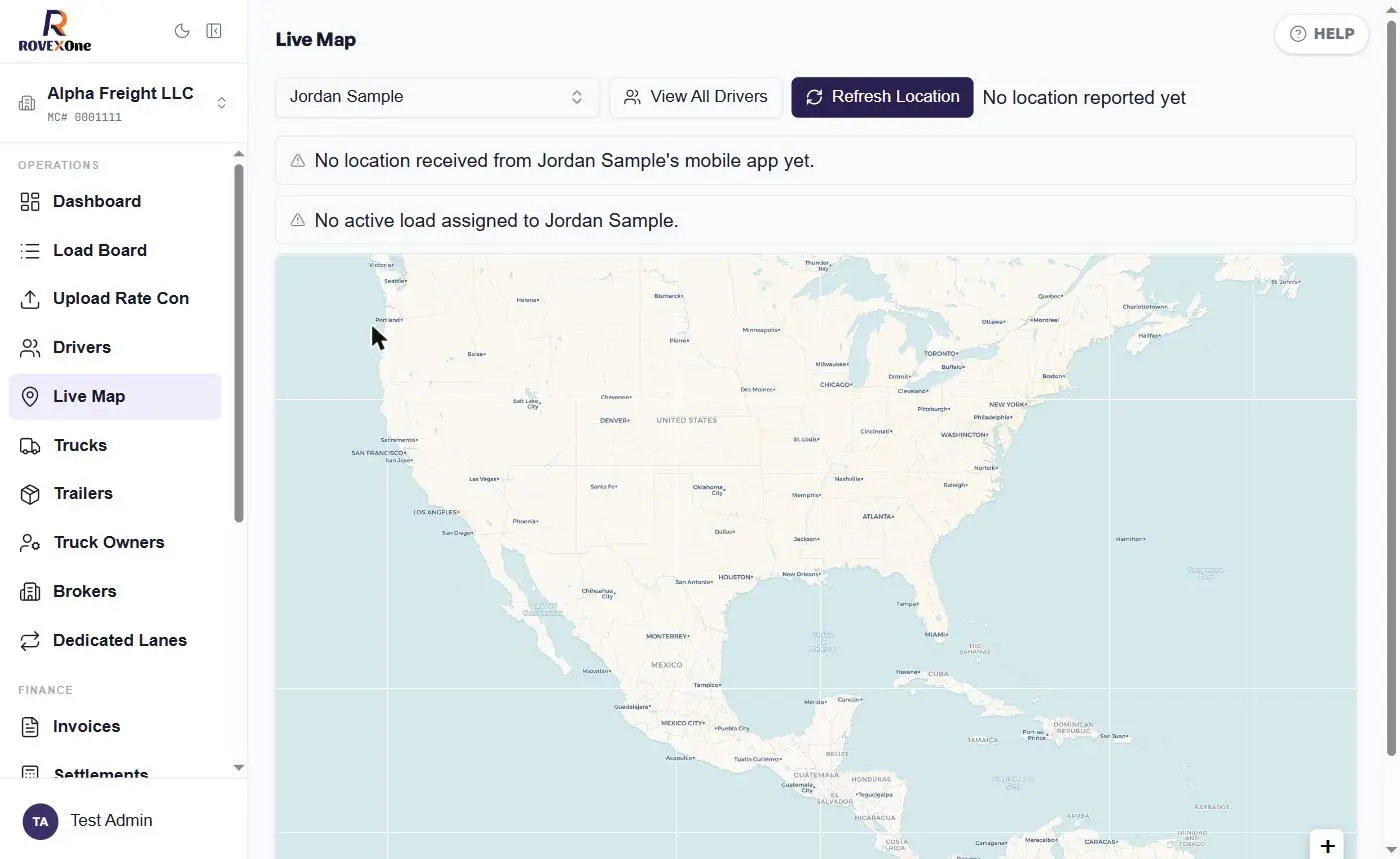Click the 'No active load assigned' warning message

point(815,220)
